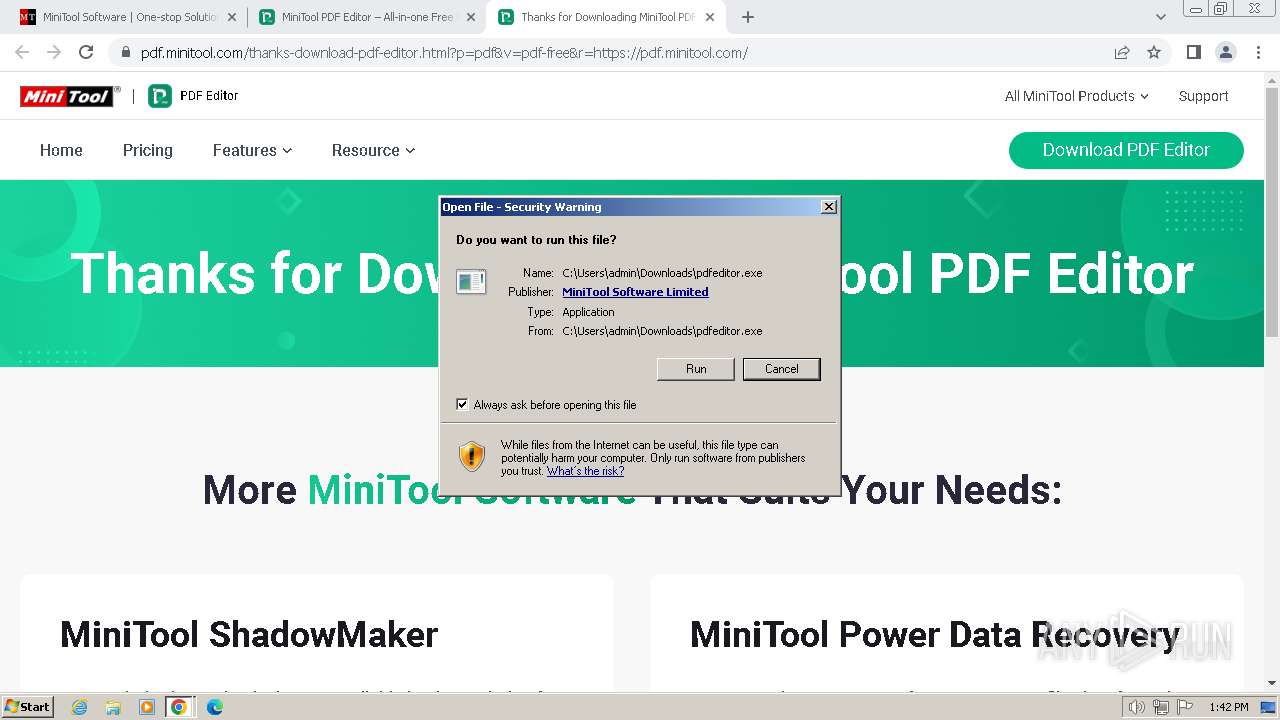
Task: Open the Pricing page
Action: 148,150
